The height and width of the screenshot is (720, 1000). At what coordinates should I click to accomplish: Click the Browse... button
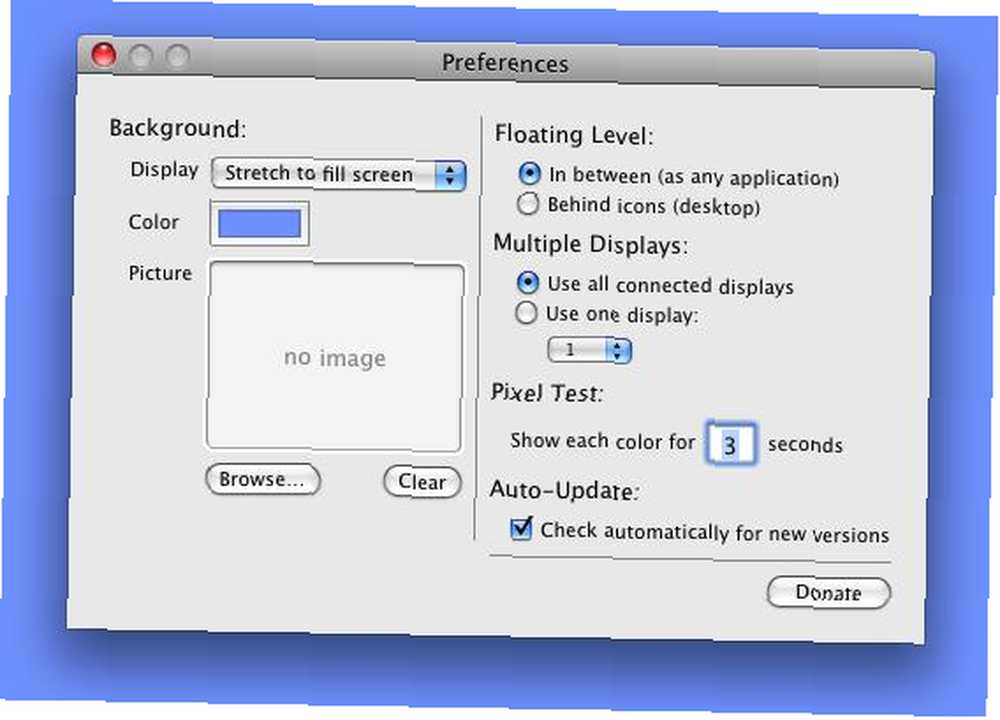[263, 479]
